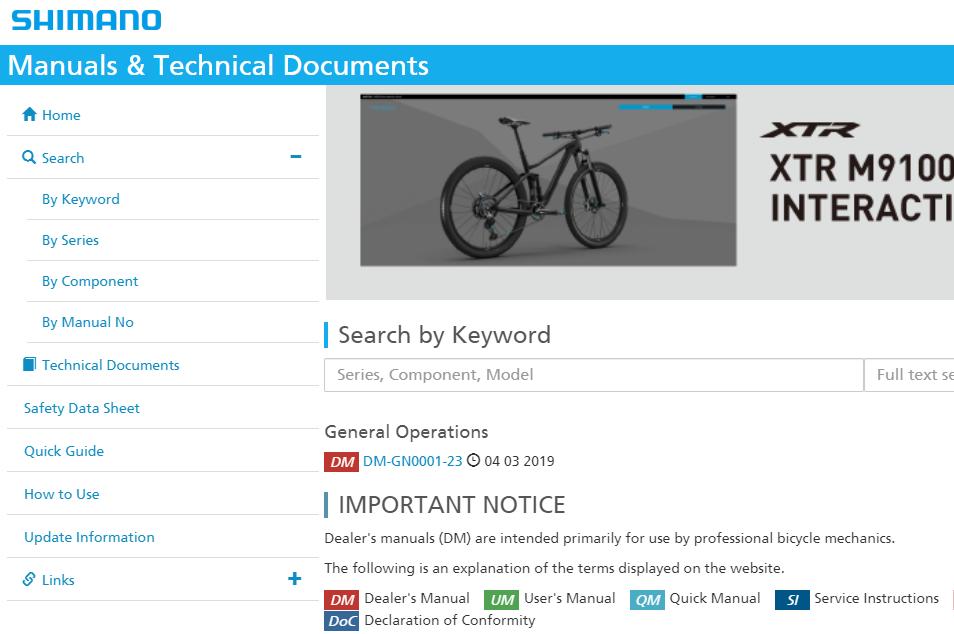Select By Series search option
Screen dimensions: 954x634
coord(70,240)
